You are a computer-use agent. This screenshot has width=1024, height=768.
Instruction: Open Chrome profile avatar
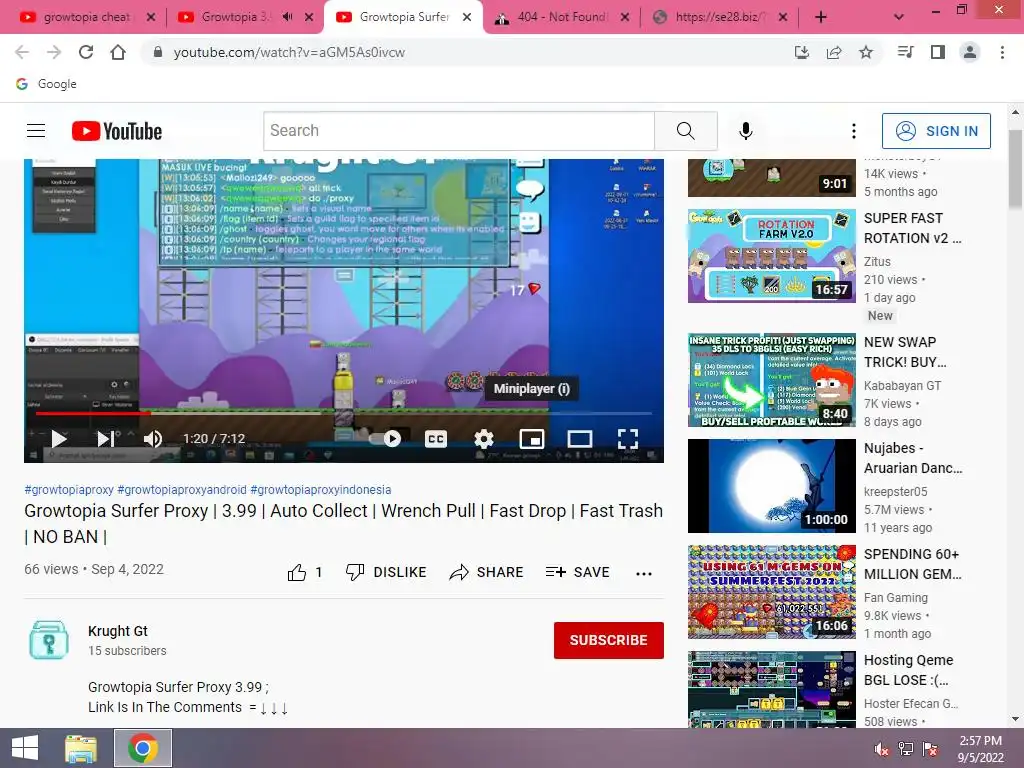coord(970,52)
